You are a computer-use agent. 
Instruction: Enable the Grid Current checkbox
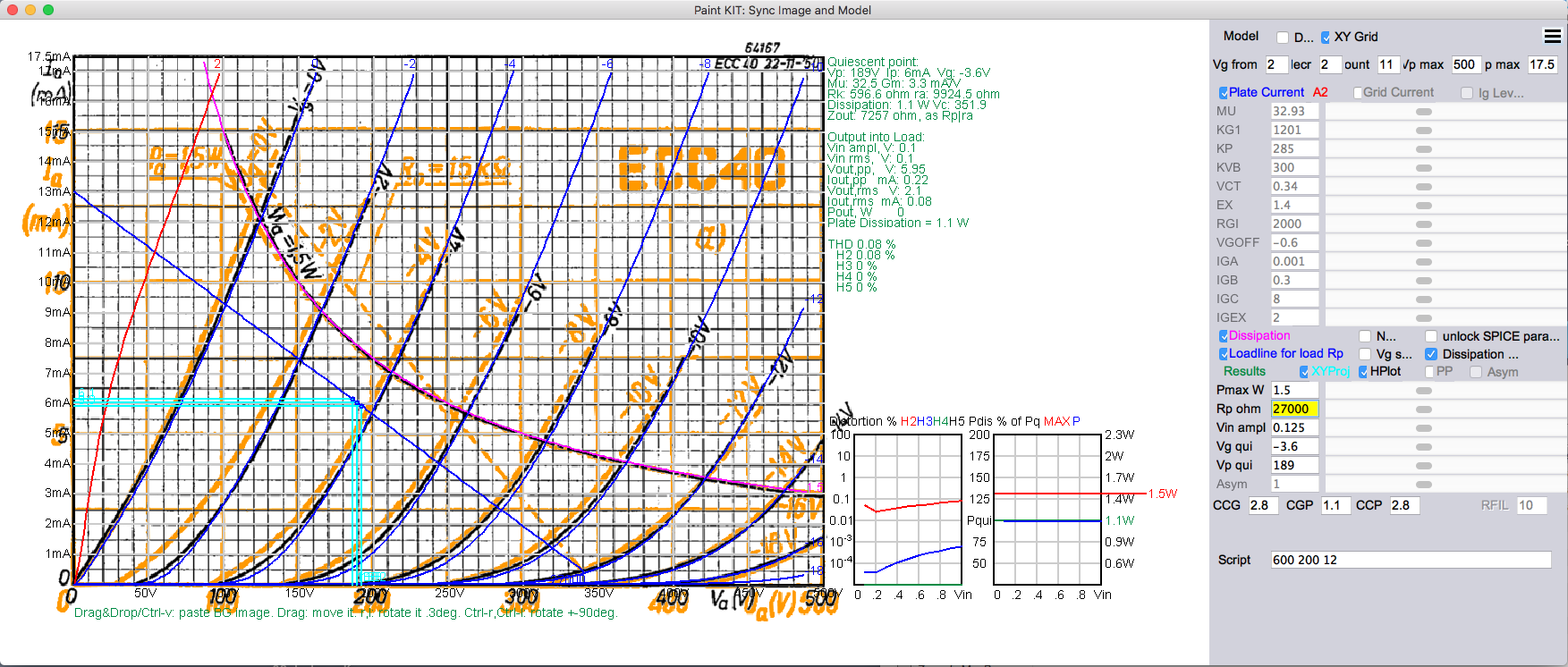click(1358, 92)
